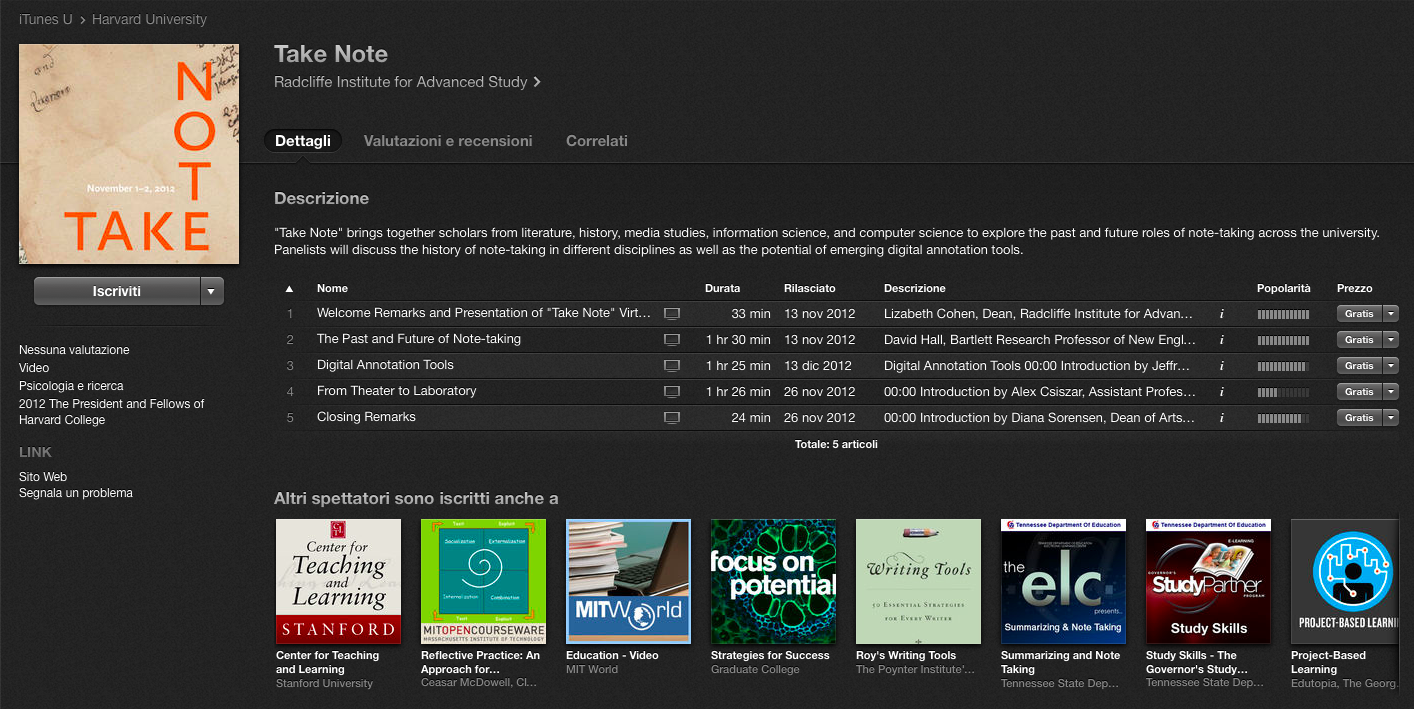Go to Harvard University in the breadcrumb
The width and height of the screenshot is (1414, 709).
click(x=149, y=20)
